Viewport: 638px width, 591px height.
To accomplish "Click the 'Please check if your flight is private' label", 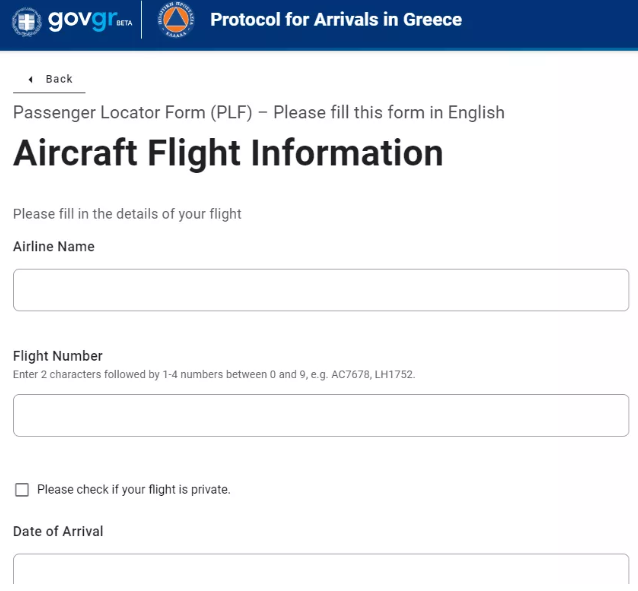I will (x=134, y=490).
